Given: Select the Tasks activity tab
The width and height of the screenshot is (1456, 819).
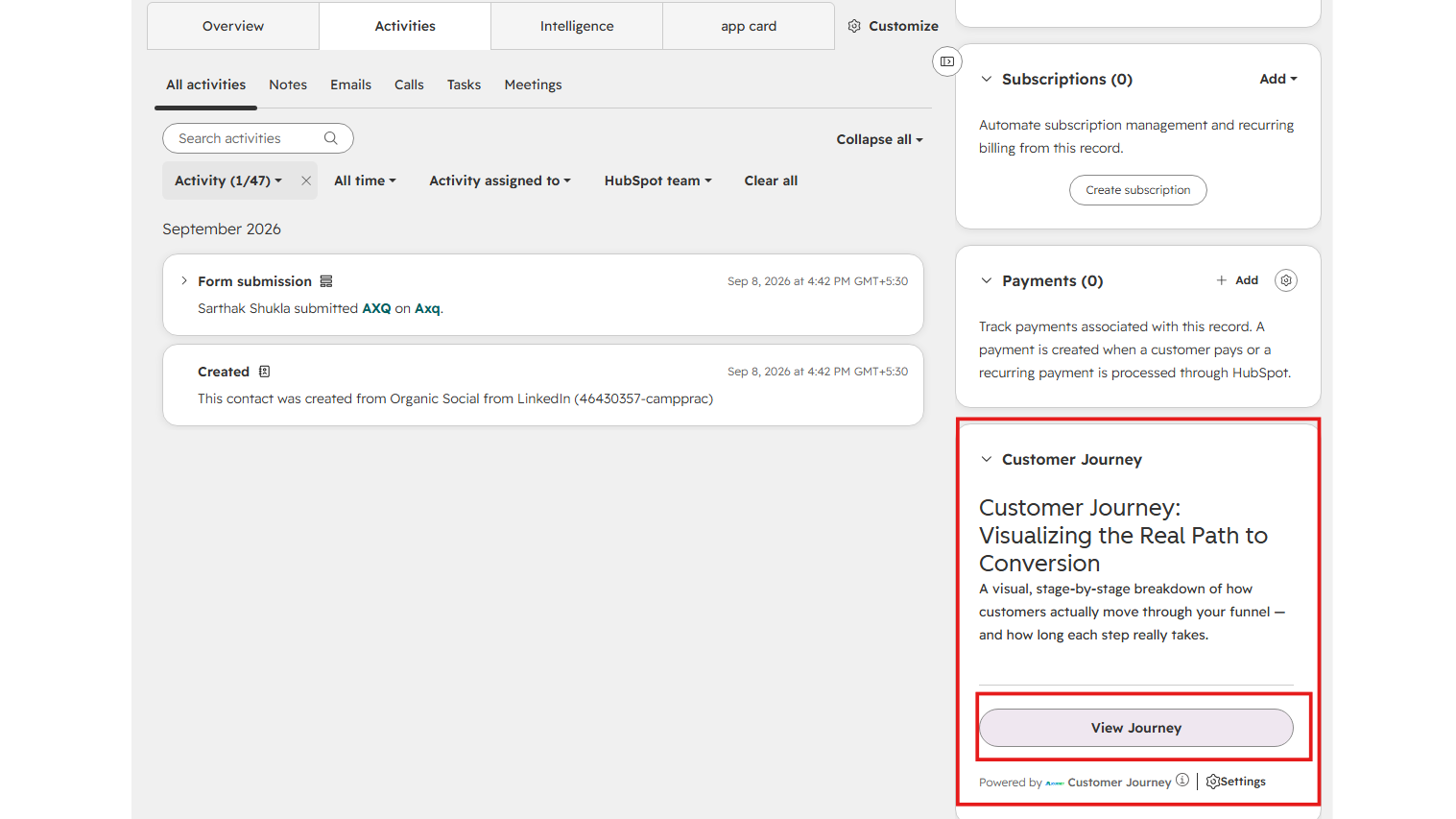Looking at the screenshot, I should point(464,84).
